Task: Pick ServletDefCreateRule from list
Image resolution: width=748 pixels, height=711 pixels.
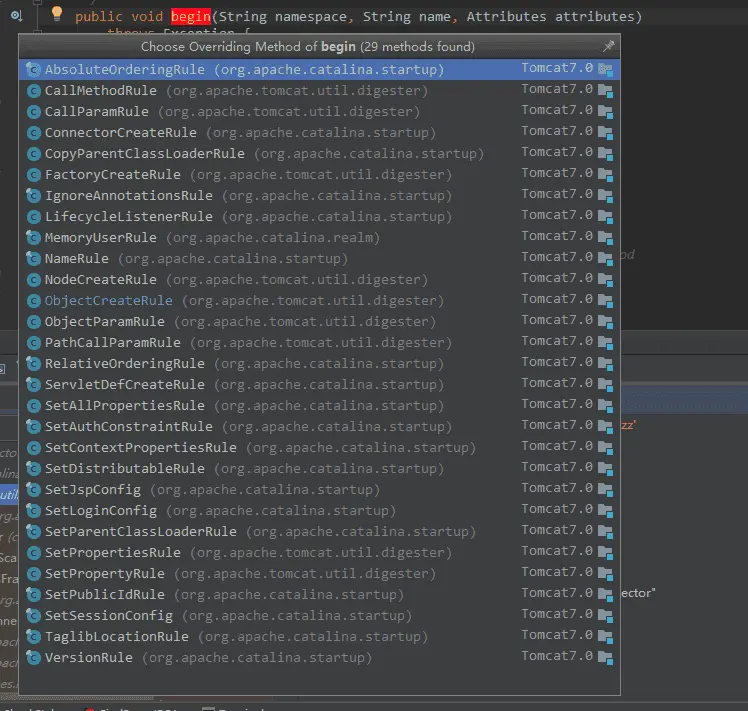Action: pos(319,384)
